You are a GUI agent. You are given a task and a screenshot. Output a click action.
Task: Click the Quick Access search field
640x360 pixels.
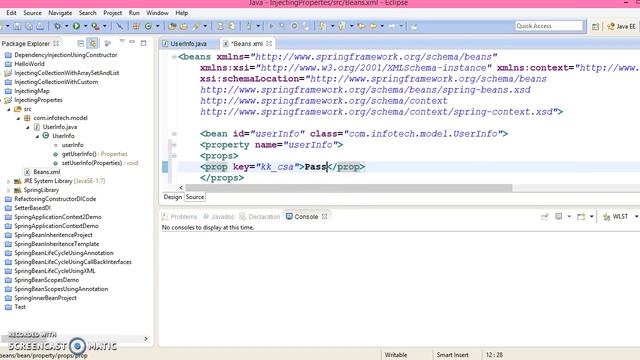click(549, 26)
